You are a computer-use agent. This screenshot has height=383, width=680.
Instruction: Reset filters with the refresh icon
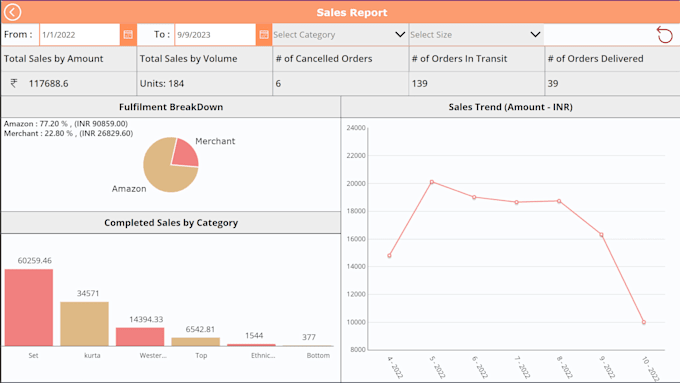point(664,35)
